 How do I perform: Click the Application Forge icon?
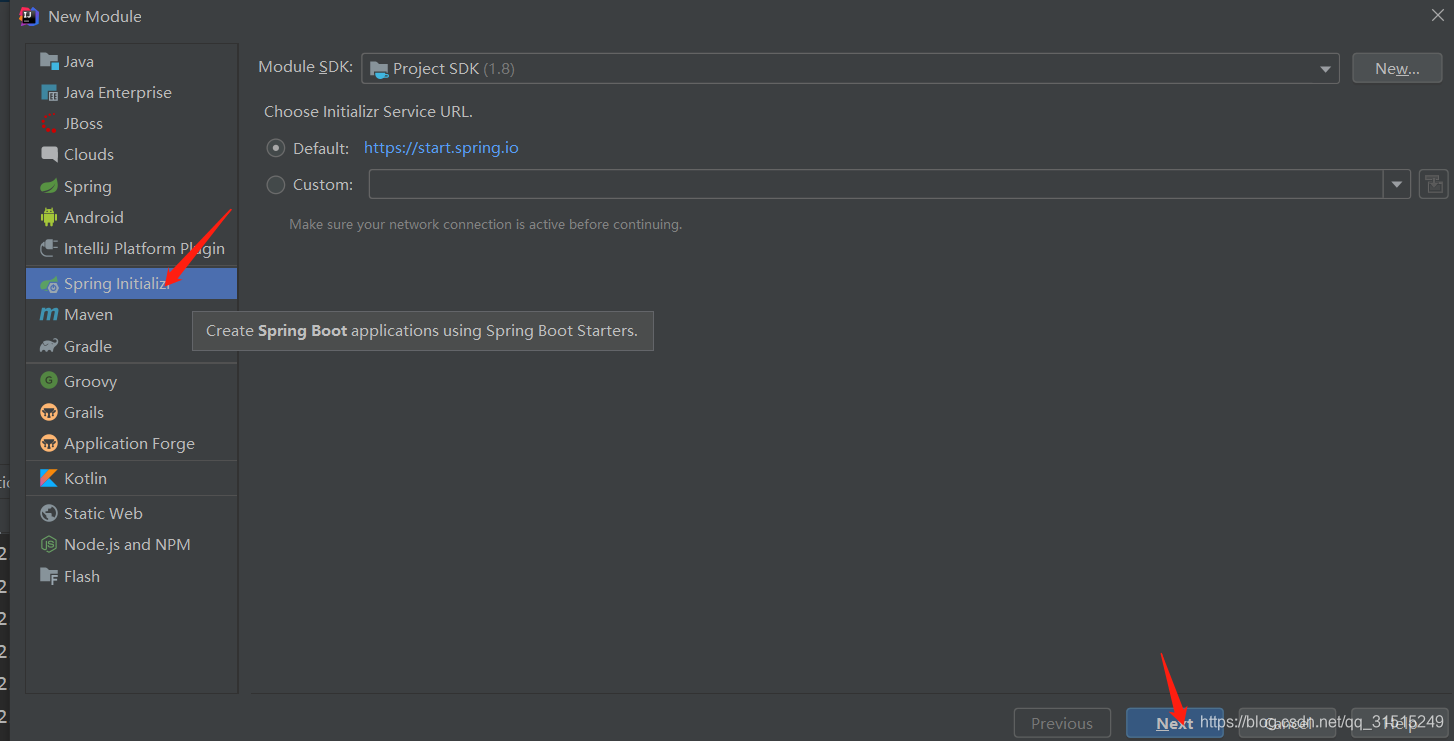click(x=49, y=443)
